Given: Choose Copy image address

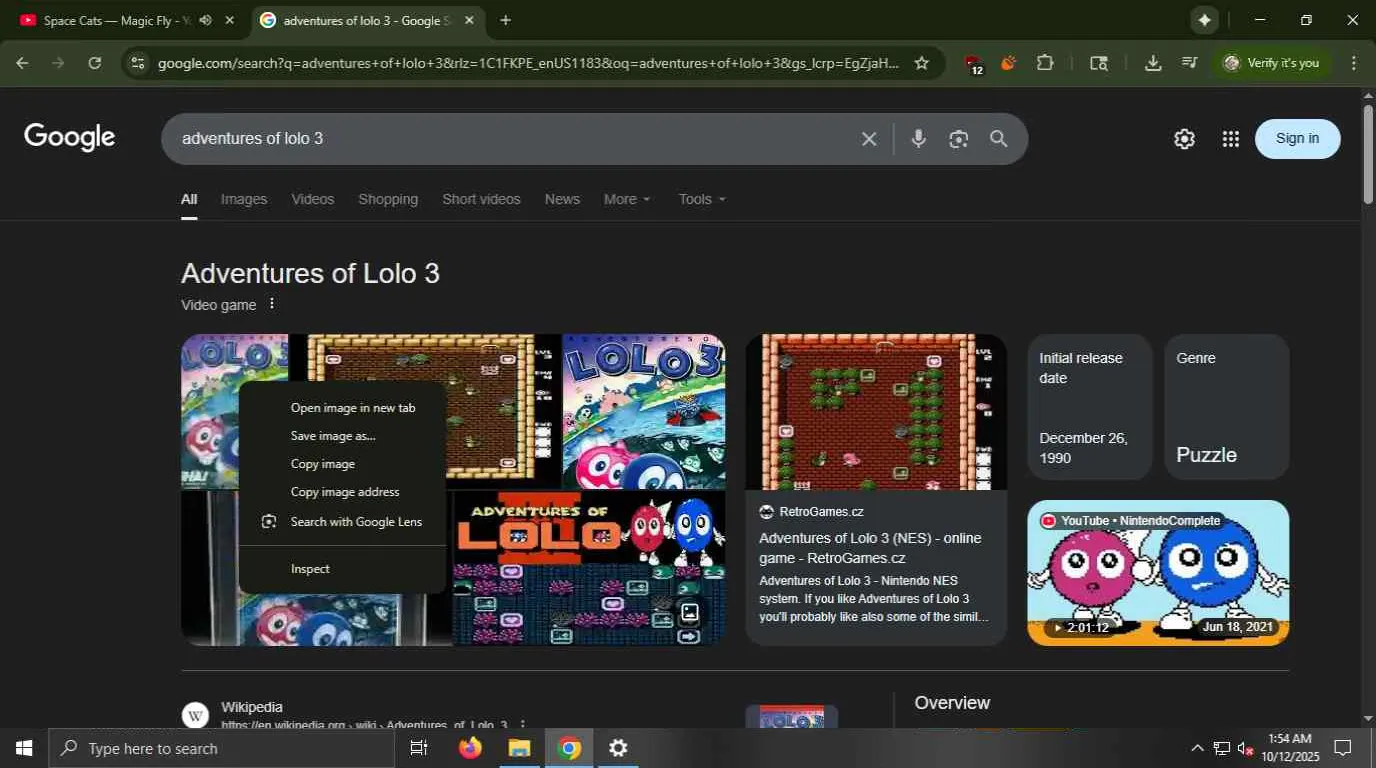Looking at the screenshot, I should click(x=342, y=492).
